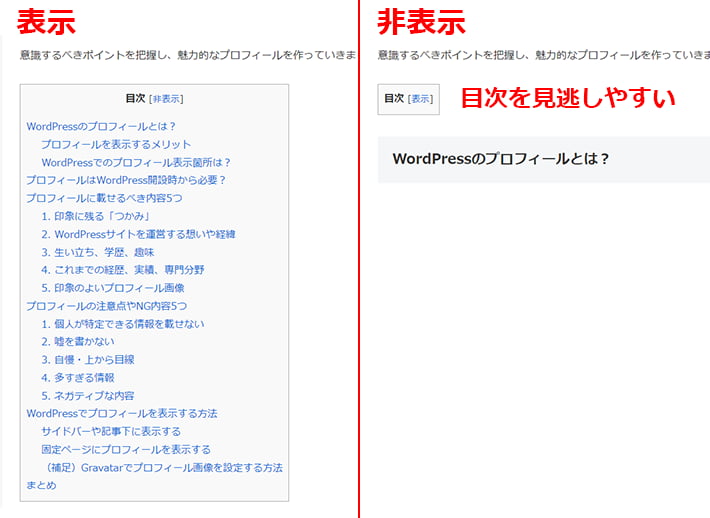Jump to まとめ section
710x518 pixels.
[x=41, y=485]
